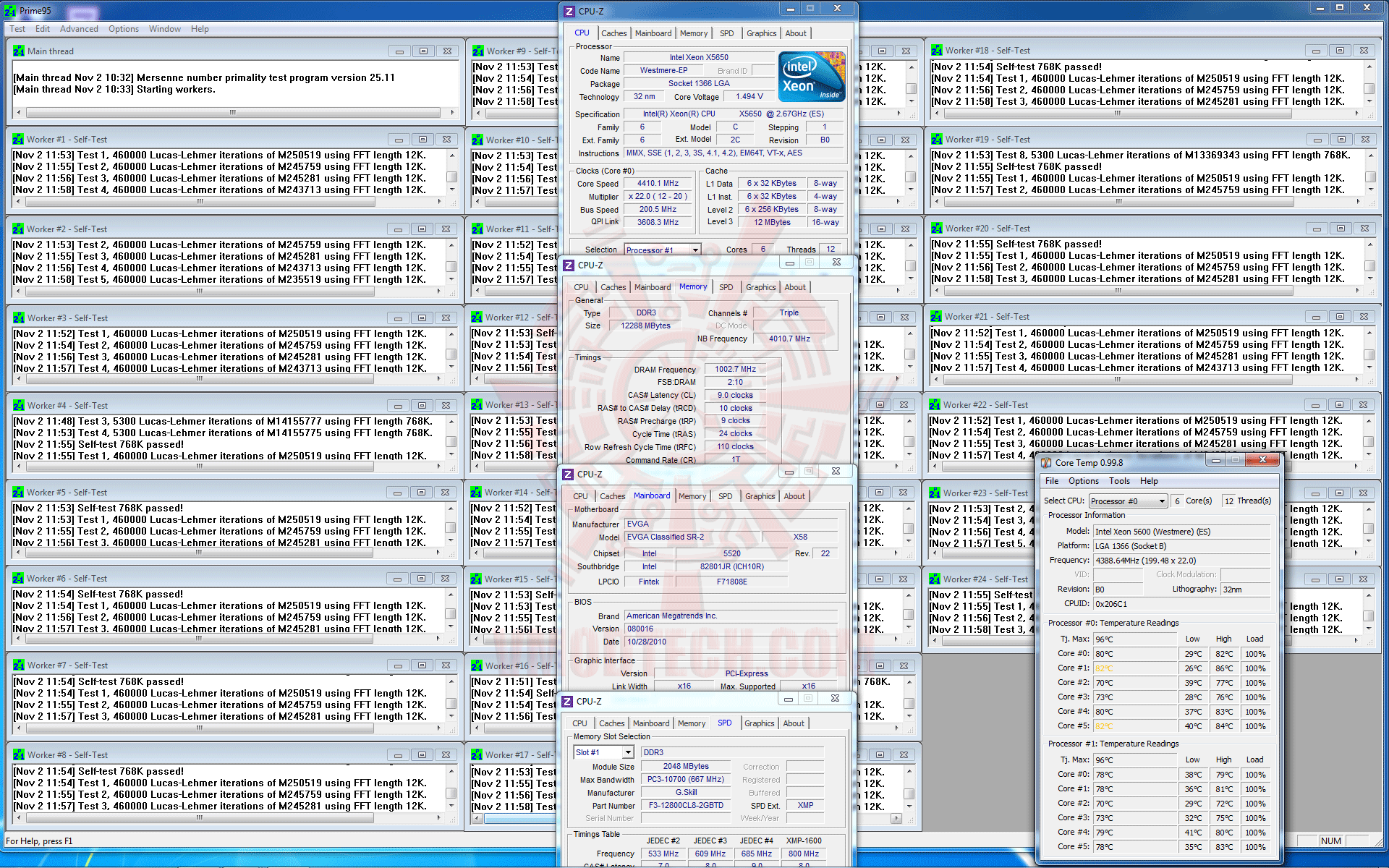Click the Worker #8 window icon
This screenshot has width=1389, height=868.
pyautogui.click(x=19, y=754)
